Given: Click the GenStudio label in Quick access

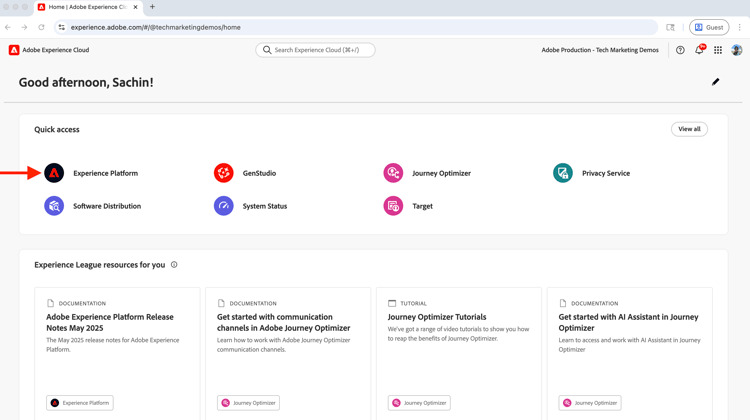Looking at the screenshot, I should 259,173.
